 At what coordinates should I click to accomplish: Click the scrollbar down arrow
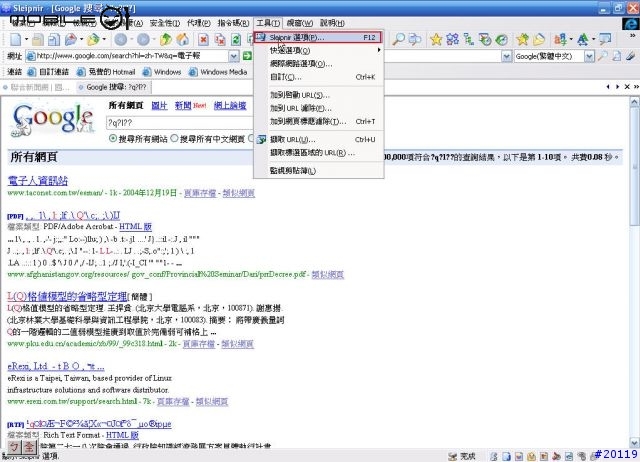click(634, 443)
